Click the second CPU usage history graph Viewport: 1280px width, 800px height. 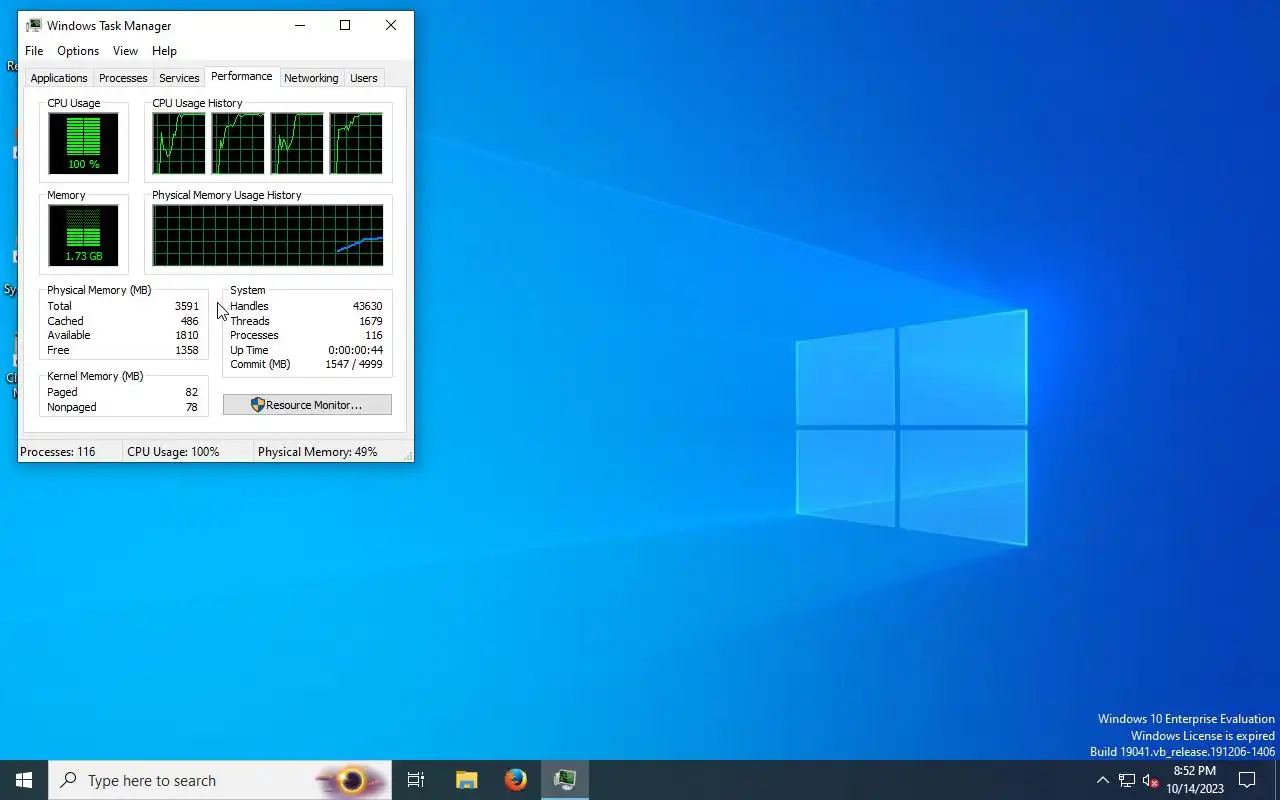[238, 143]
